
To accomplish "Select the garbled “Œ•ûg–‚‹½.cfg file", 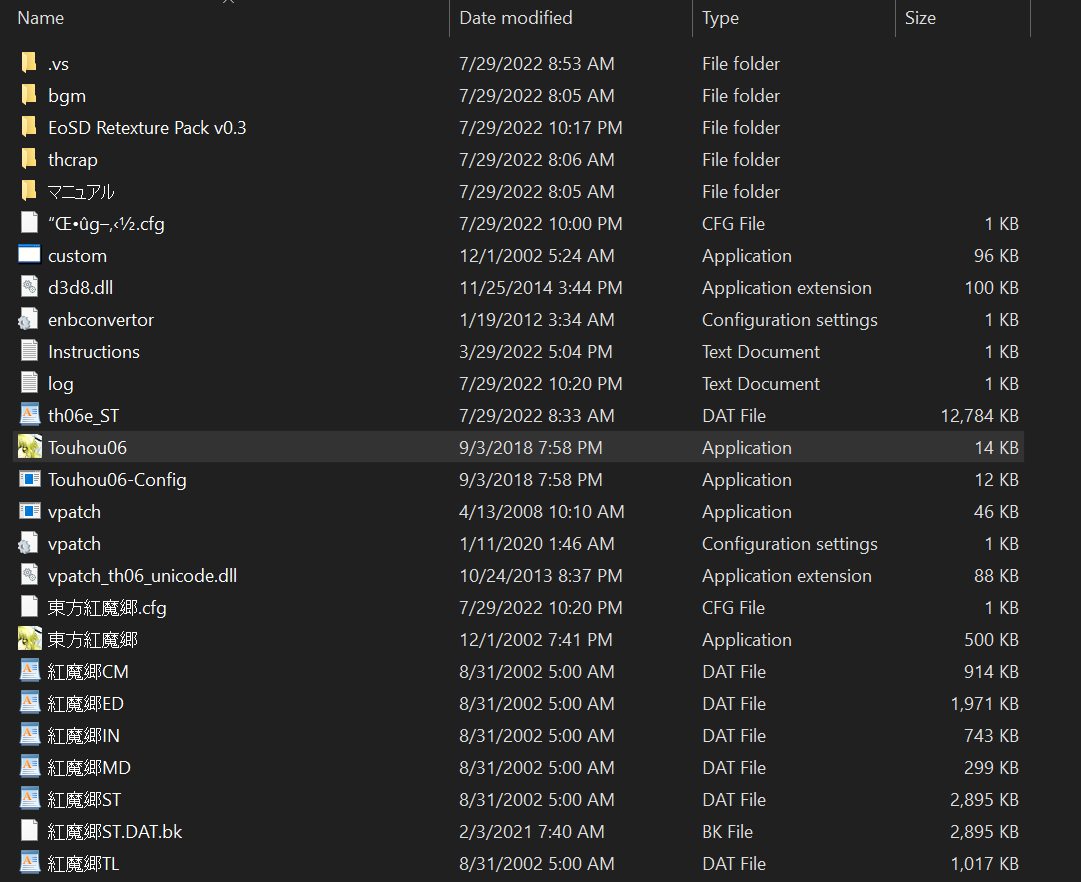I will [106, 224].
